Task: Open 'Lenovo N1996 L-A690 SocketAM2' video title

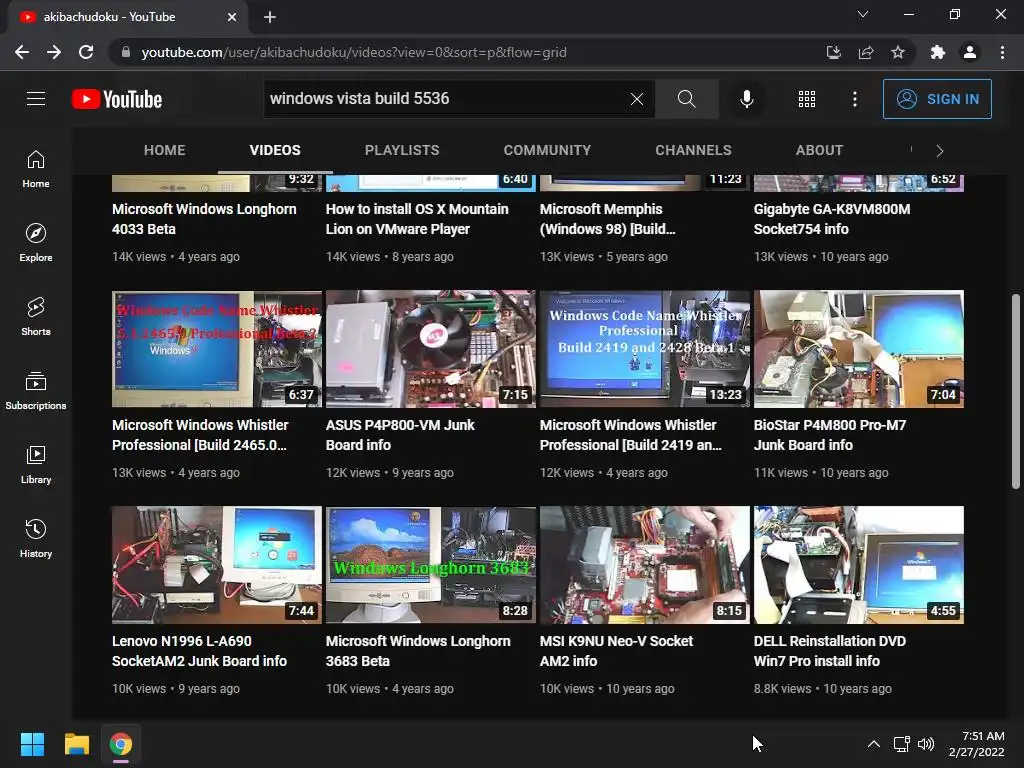Action: pos(199,651)
